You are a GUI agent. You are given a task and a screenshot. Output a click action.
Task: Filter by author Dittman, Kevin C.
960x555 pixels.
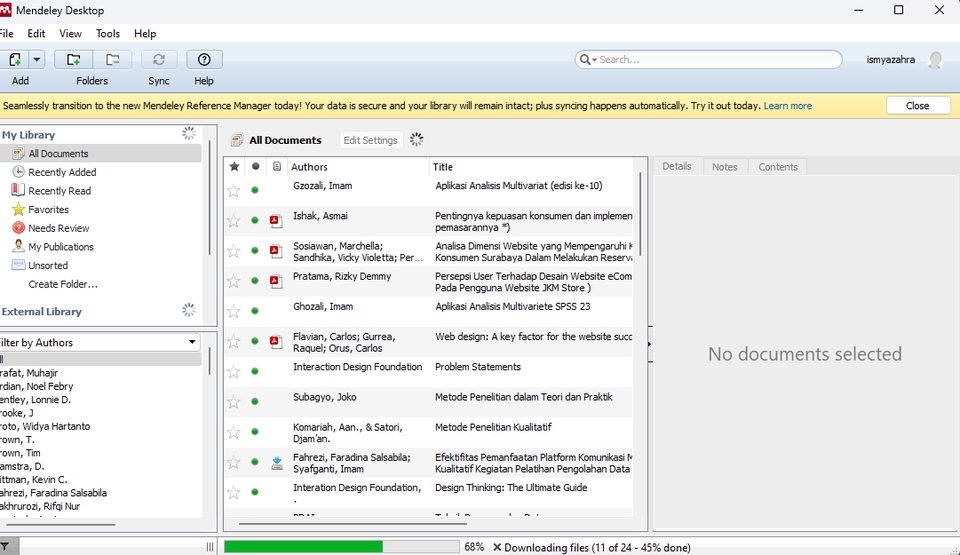click(x=34, y=480)
